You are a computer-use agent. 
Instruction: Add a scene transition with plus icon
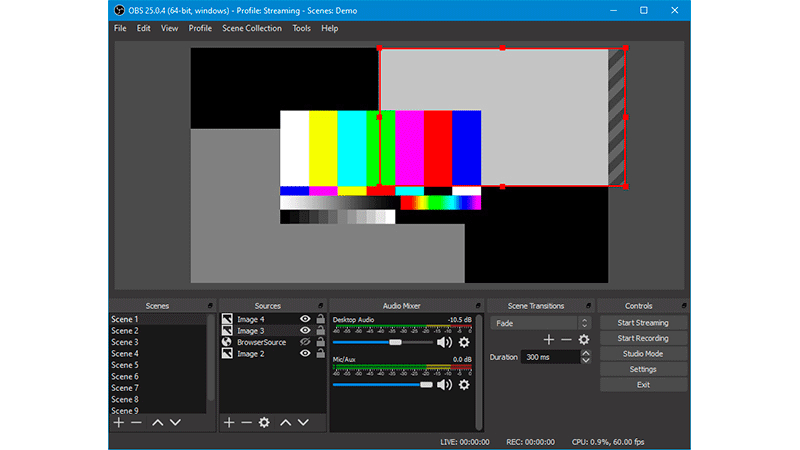pyautogui.click(x=548, y=340)
